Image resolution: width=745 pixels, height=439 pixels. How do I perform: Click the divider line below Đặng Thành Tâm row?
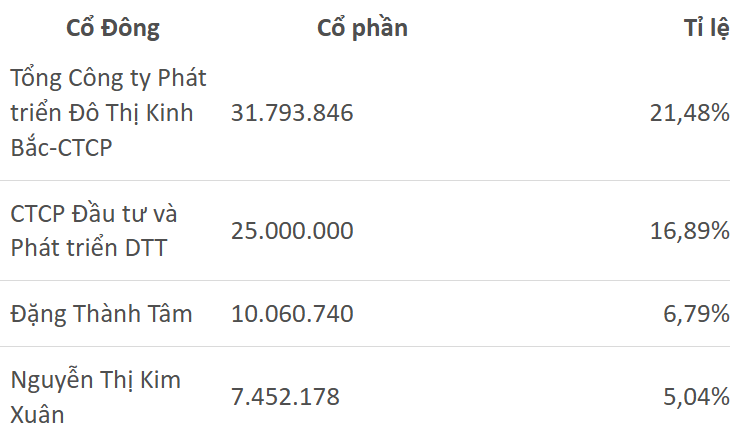(372, 347)
